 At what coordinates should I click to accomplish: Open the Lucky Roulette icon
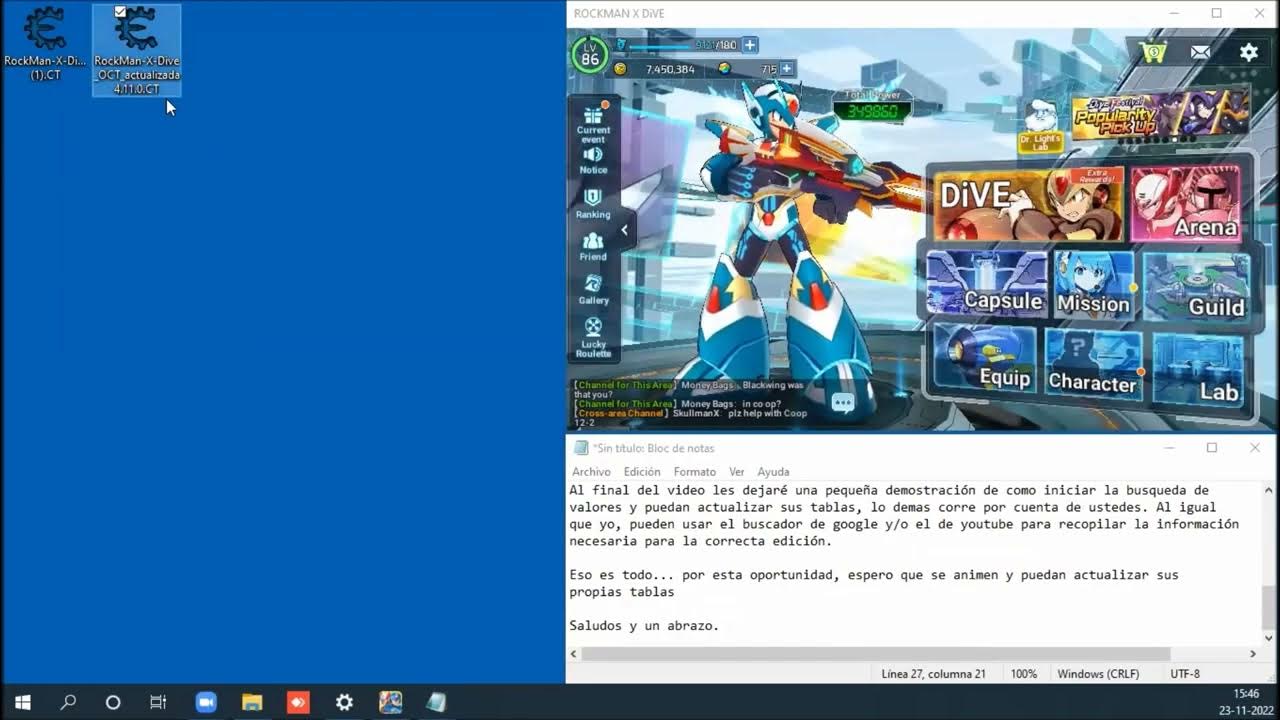point(593,338)
